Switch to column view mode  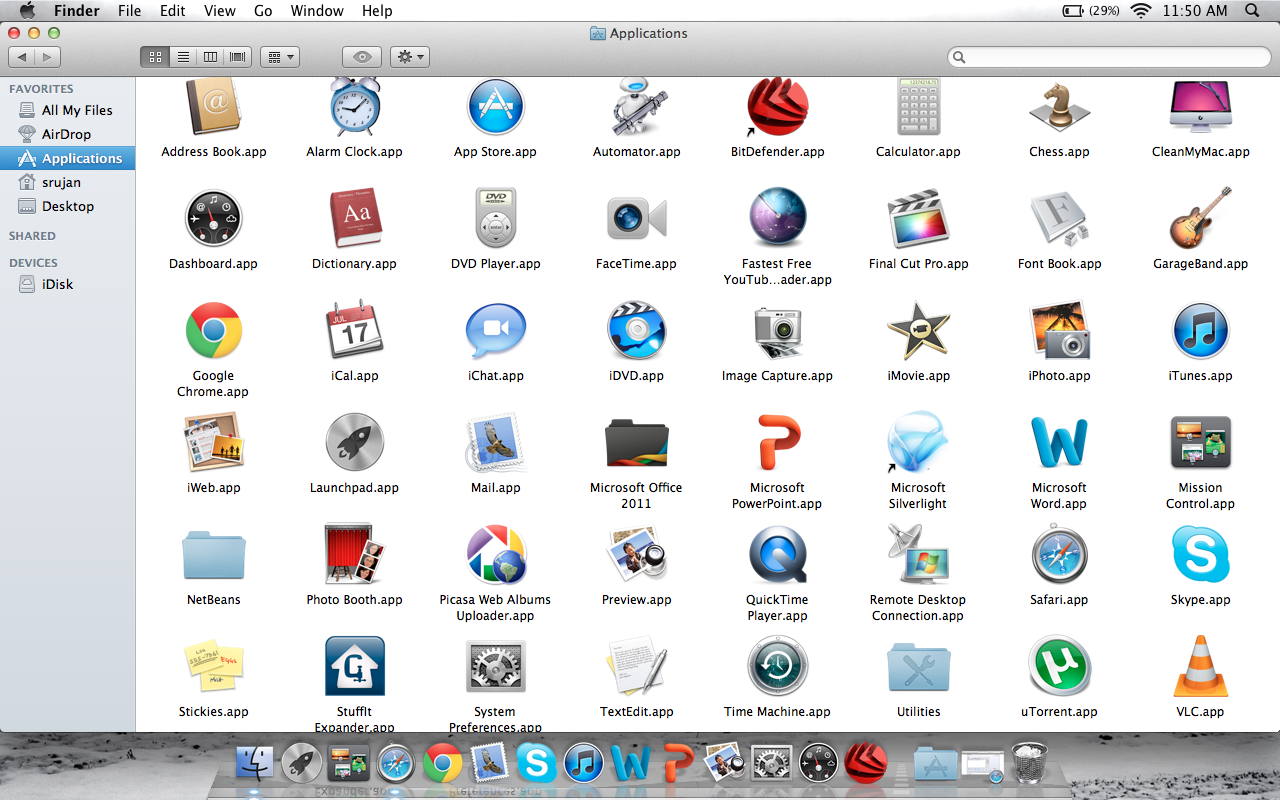211,57
